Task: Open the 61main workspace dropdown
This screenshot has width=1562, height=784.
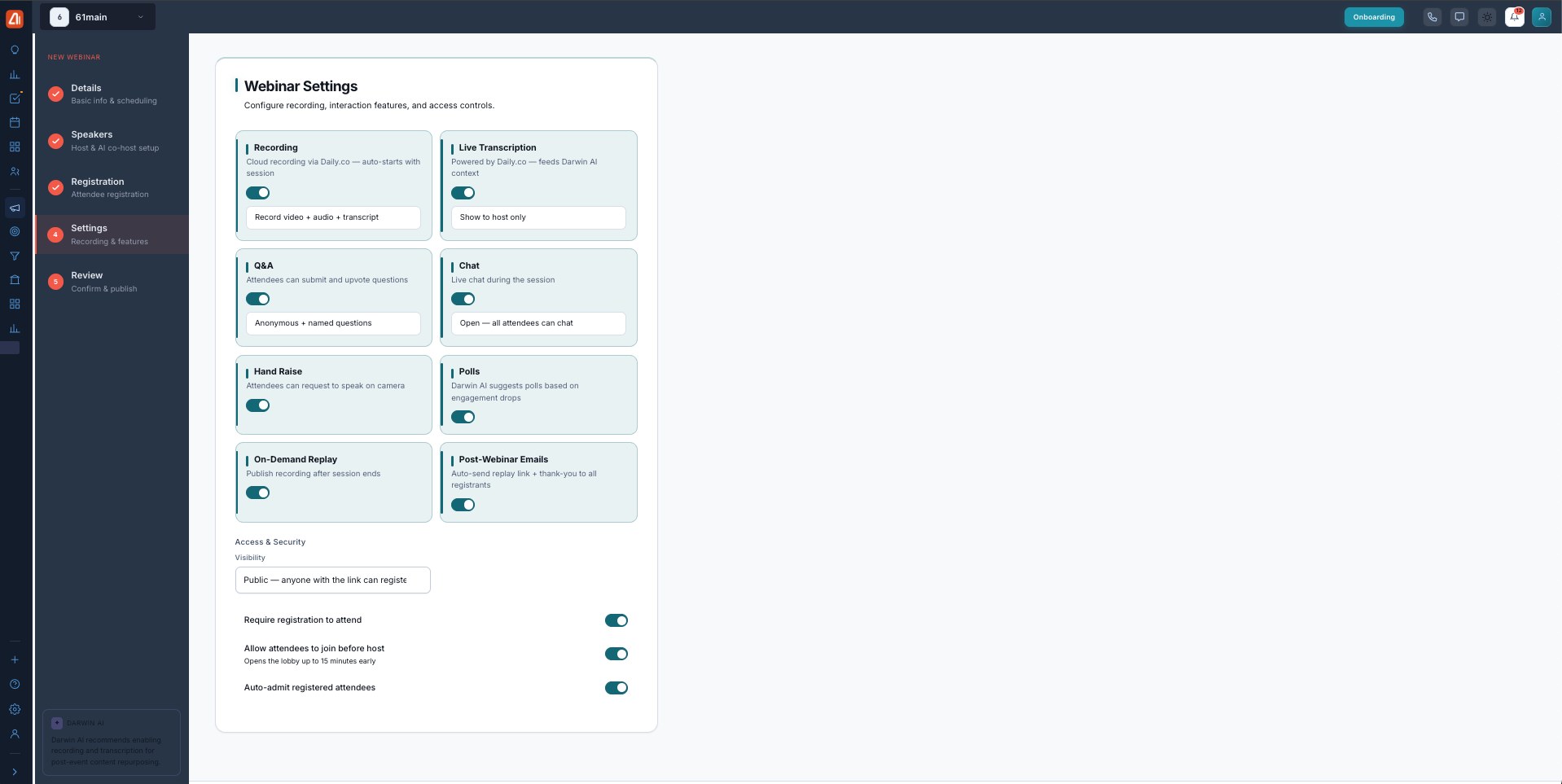Action: [98, 17]
